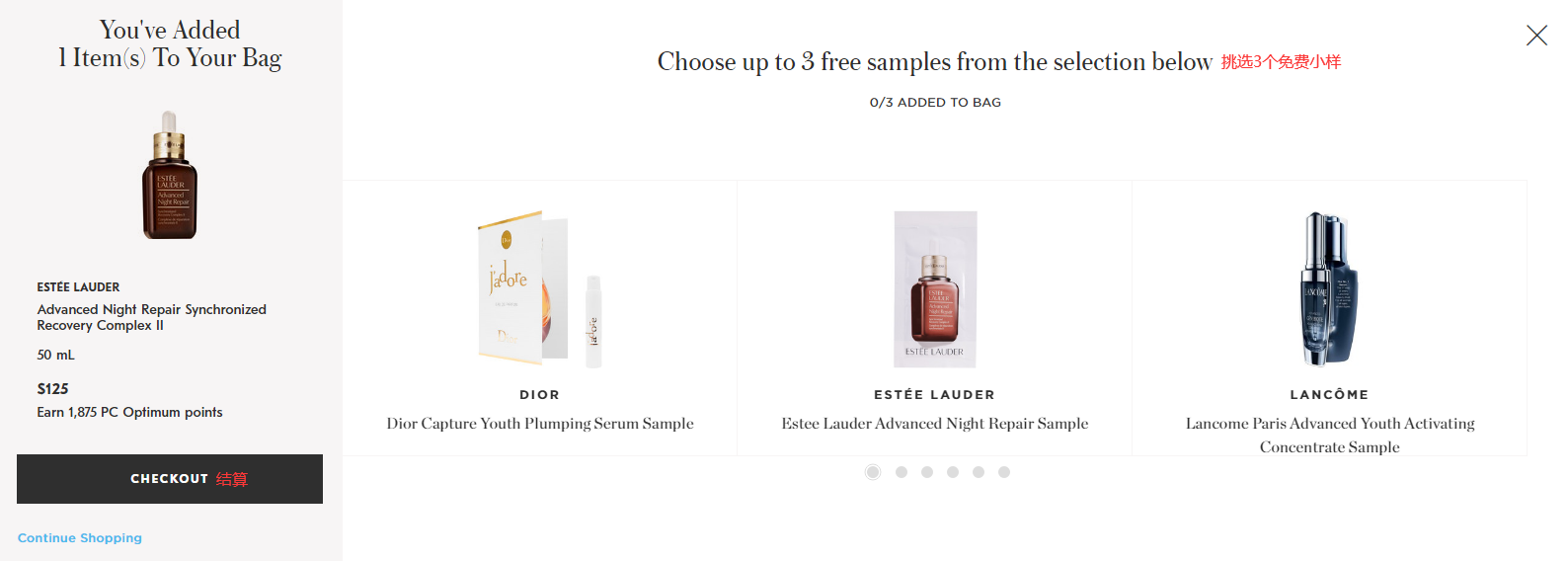
Task: Go to the first carousel page dot
Action: [873, 472]
